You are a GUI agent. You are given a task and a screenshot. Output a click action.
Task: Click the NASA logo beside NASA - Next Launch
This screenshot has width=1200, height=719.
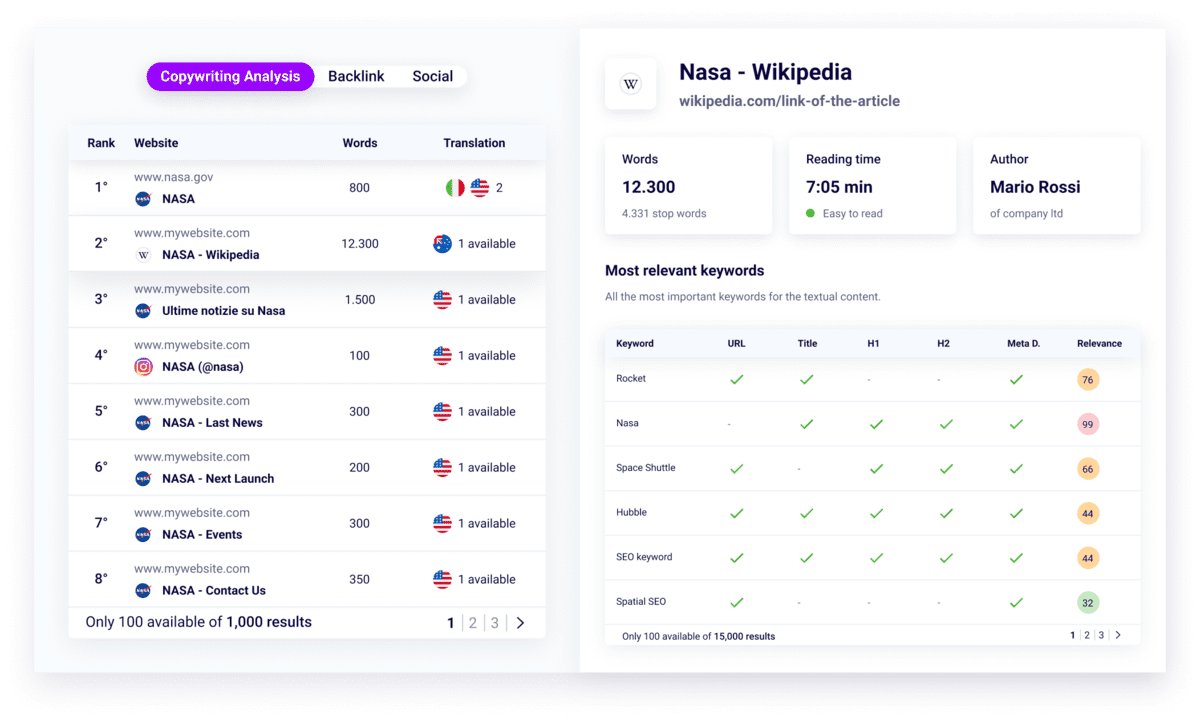click(x=143, y=479)
